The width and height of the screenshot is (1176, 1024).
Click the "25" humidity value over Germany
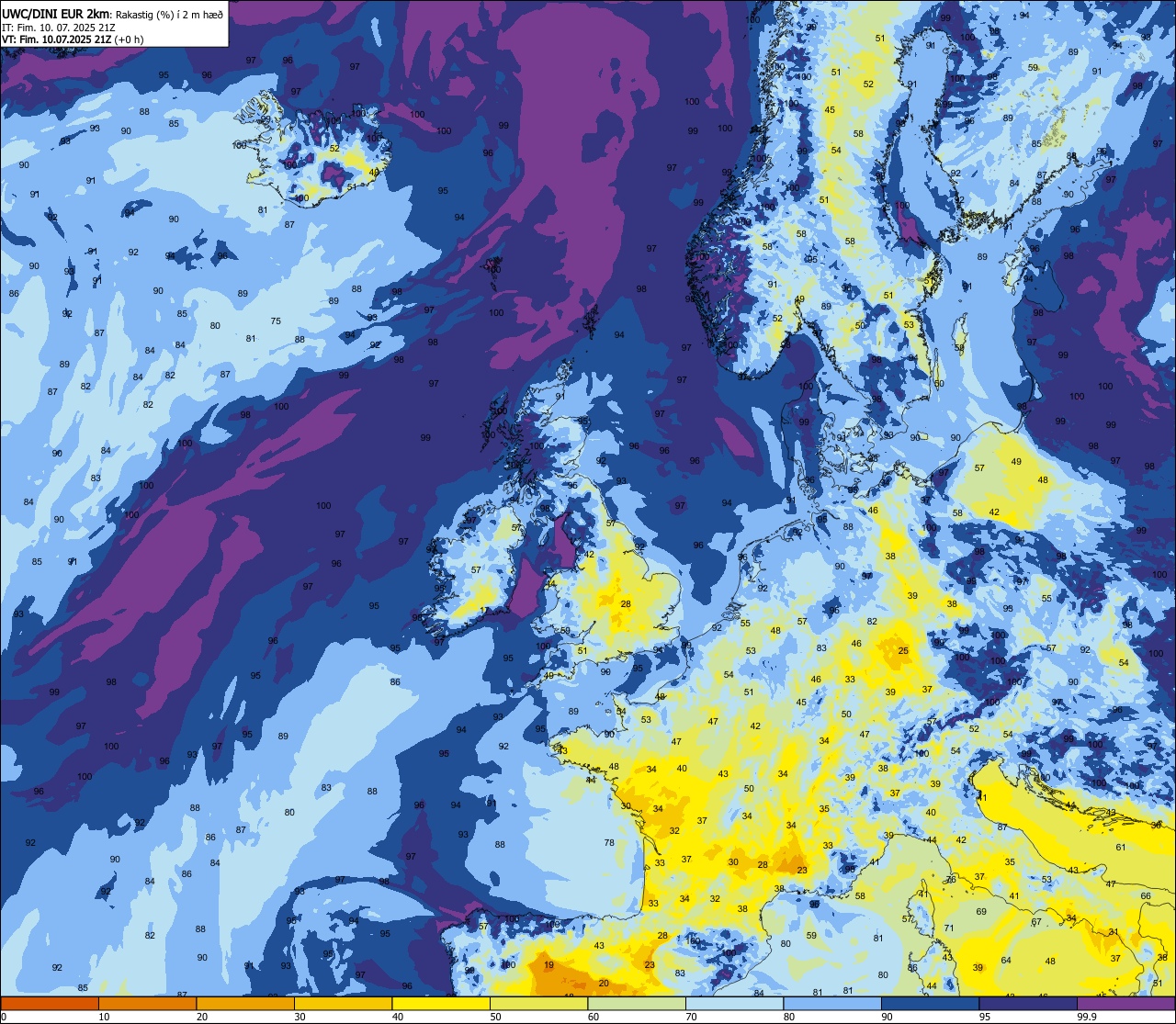point(903,651)
